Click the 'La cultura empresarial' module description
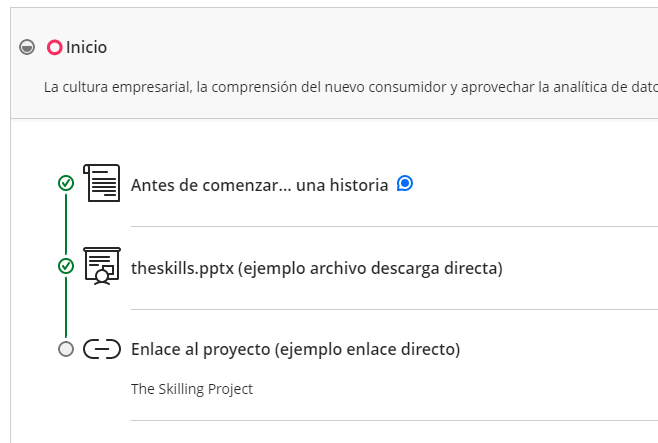Image resolution: width=658 pixels, height=443 pixels. coord(351,87)
